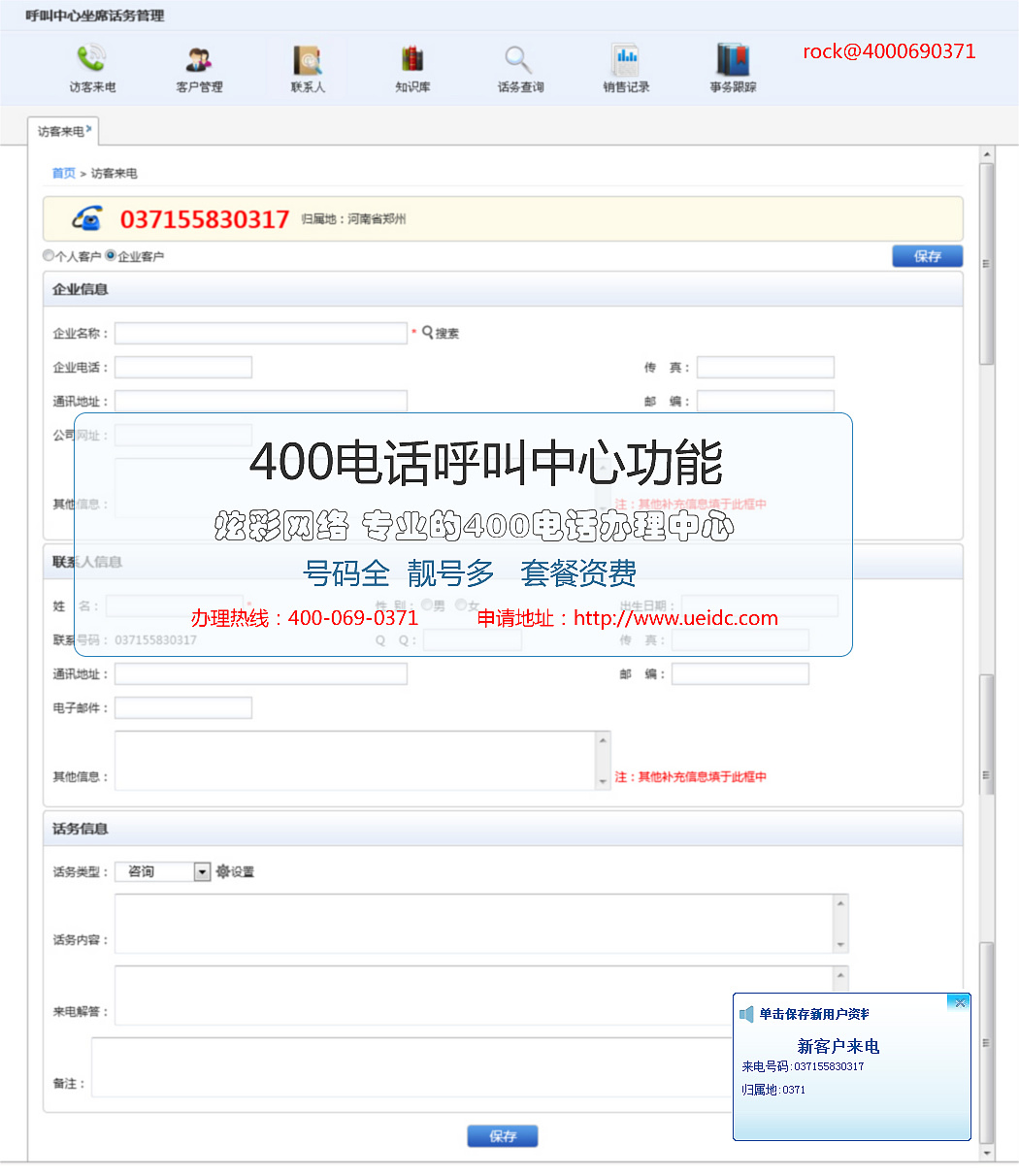Click the 来电解答 textarea

click(x=474, y=996)
